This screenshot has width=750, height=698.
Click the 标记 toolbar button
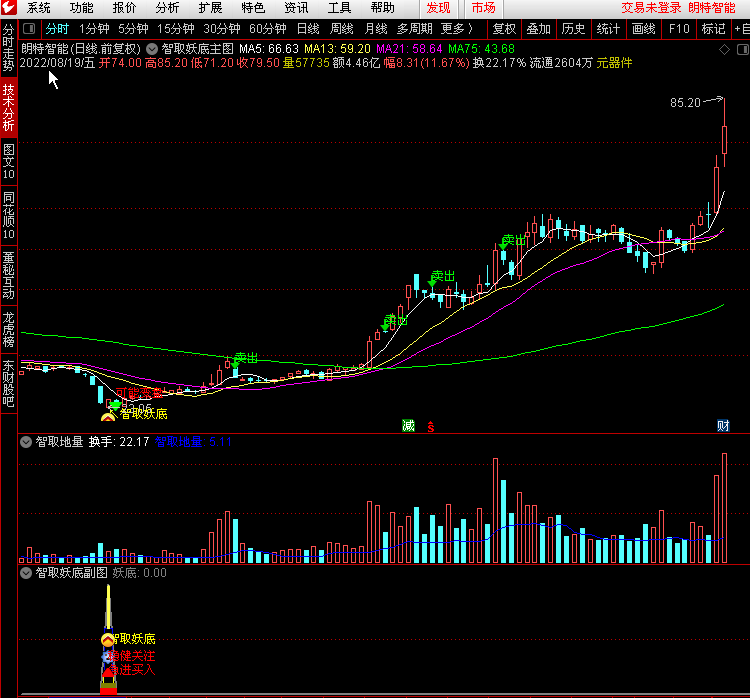(714, 29)
